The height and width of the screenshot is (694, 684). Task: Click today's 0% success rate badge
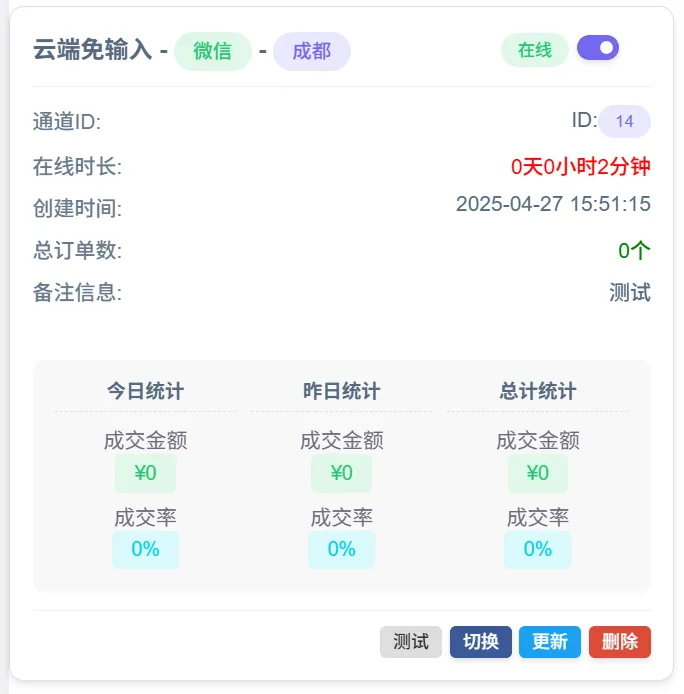point(145,549)
